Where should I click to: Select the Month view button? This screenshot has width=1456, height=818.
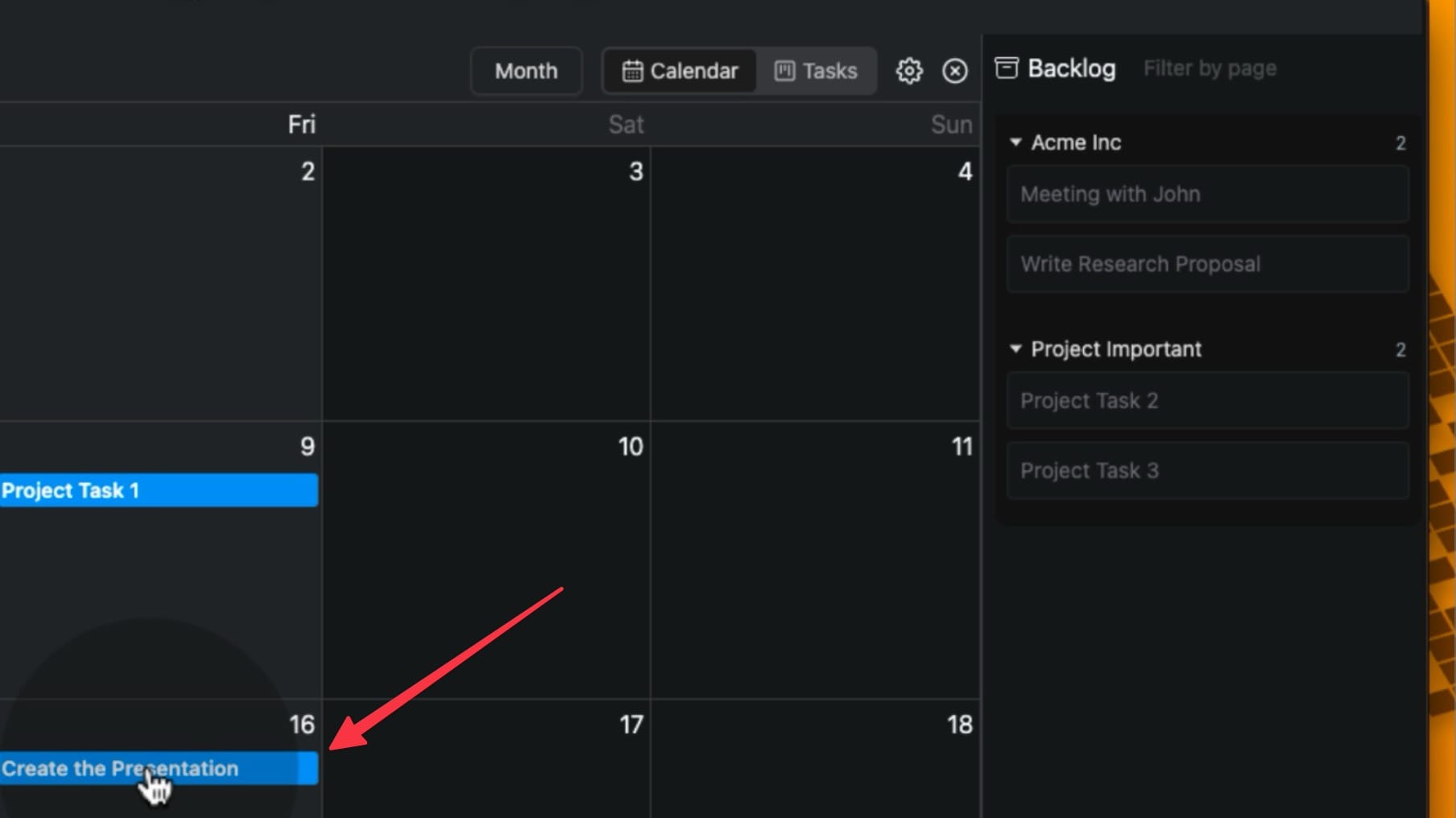click(x=525, y=71)
